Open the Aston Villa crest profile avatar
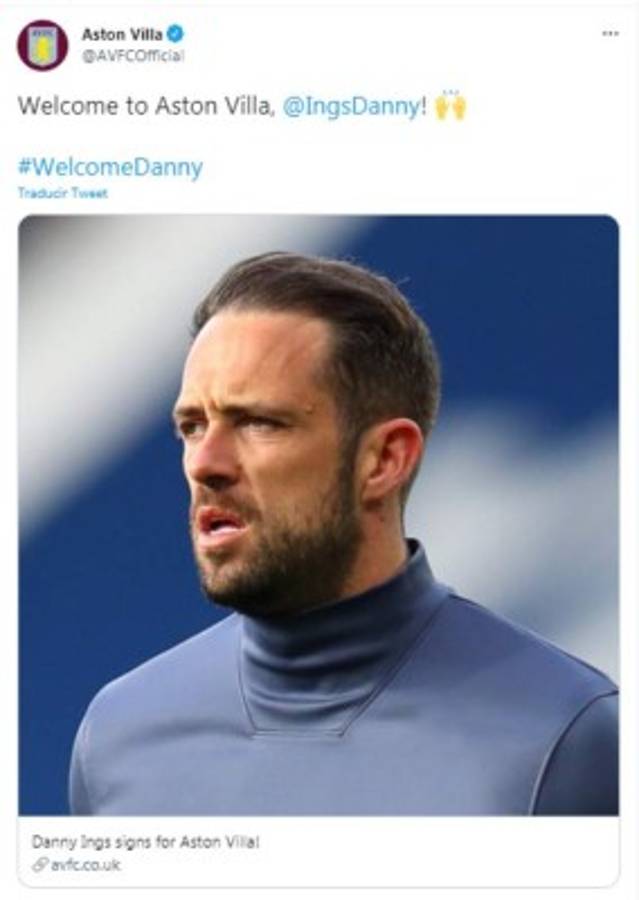 tap(42, 45)
